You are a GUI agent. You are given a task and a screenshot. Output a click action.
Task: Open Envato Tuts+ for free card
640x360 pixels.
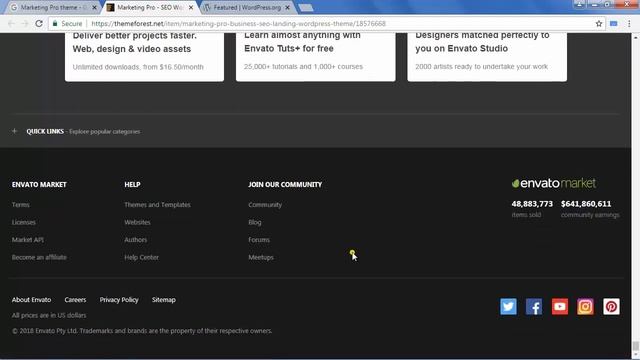tap(316, 56)
